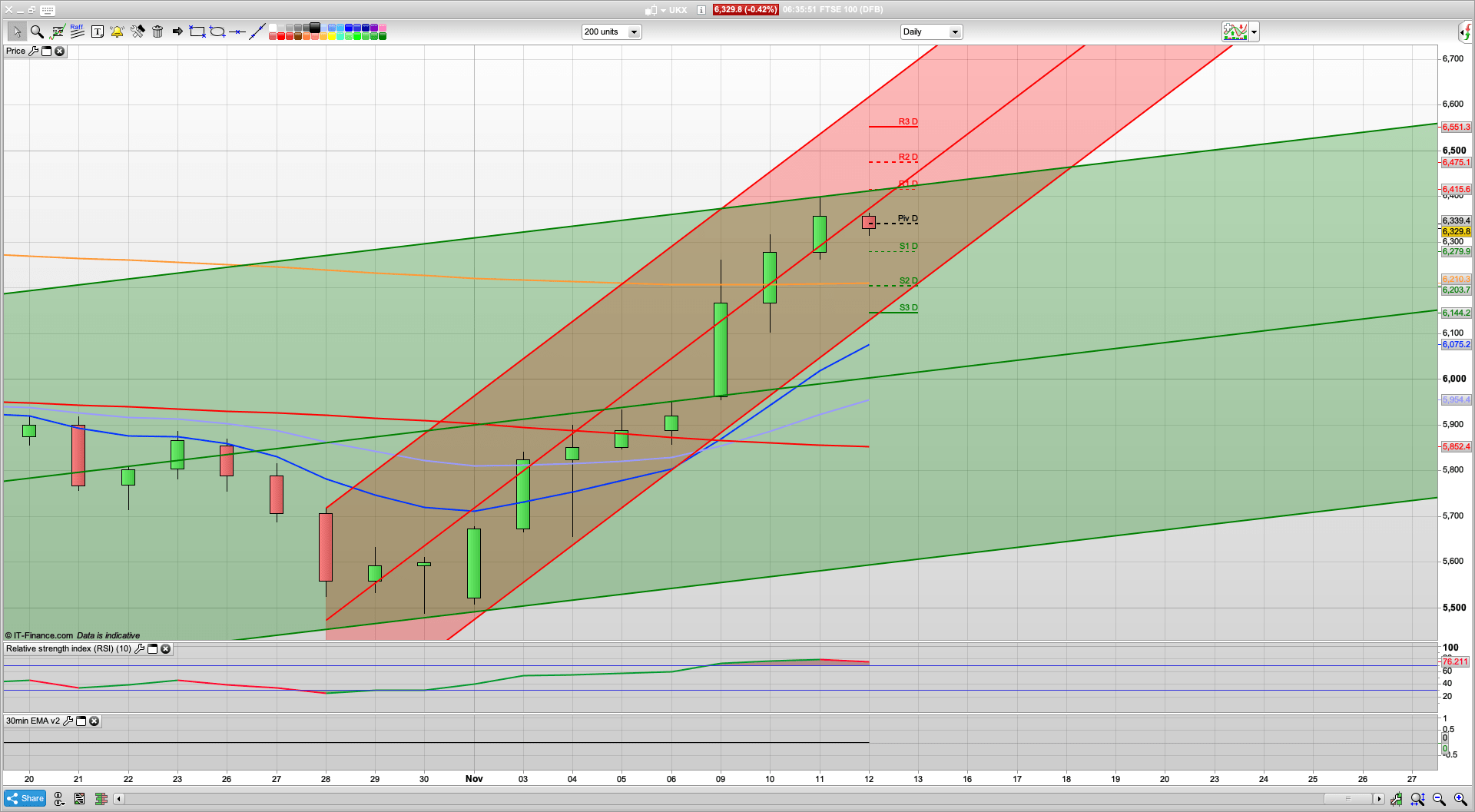
Task: Select the magnifier zoom tool
Action: 36,31
